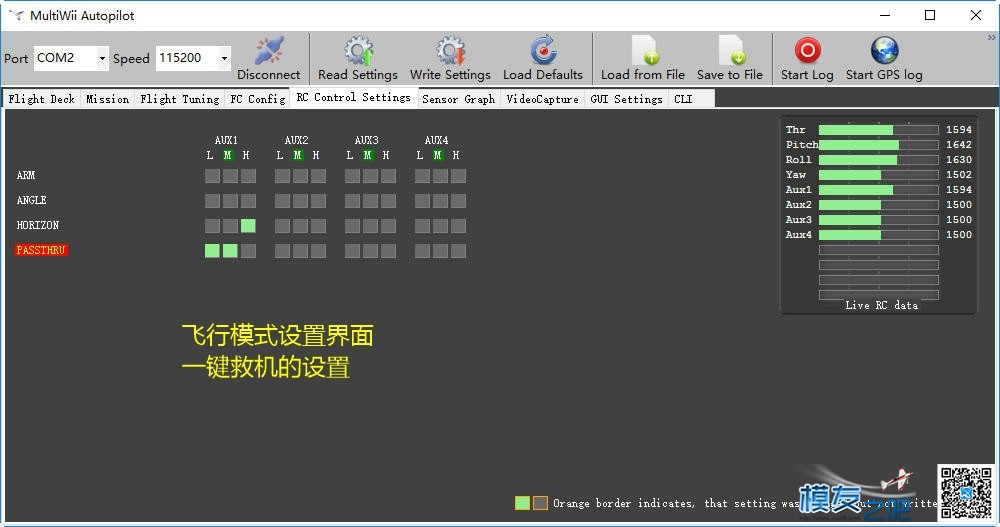Click the Save to File label

(730, 75)
